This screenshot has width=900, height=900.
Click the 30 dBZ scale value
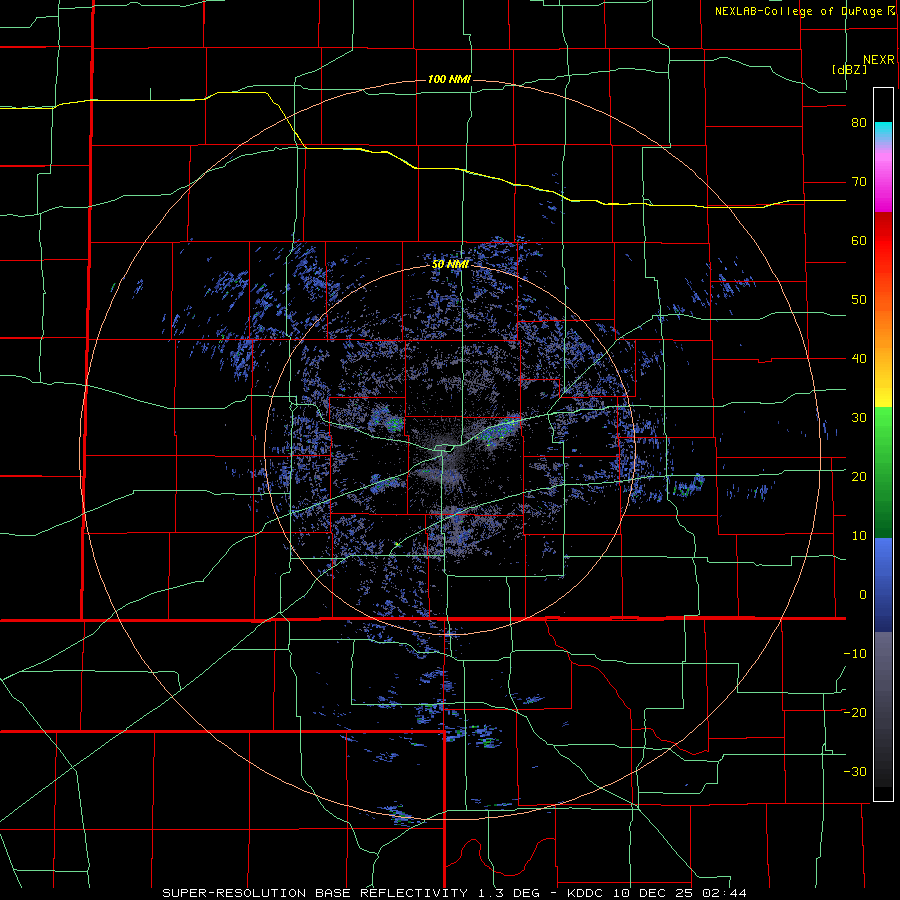click(859, 417)
